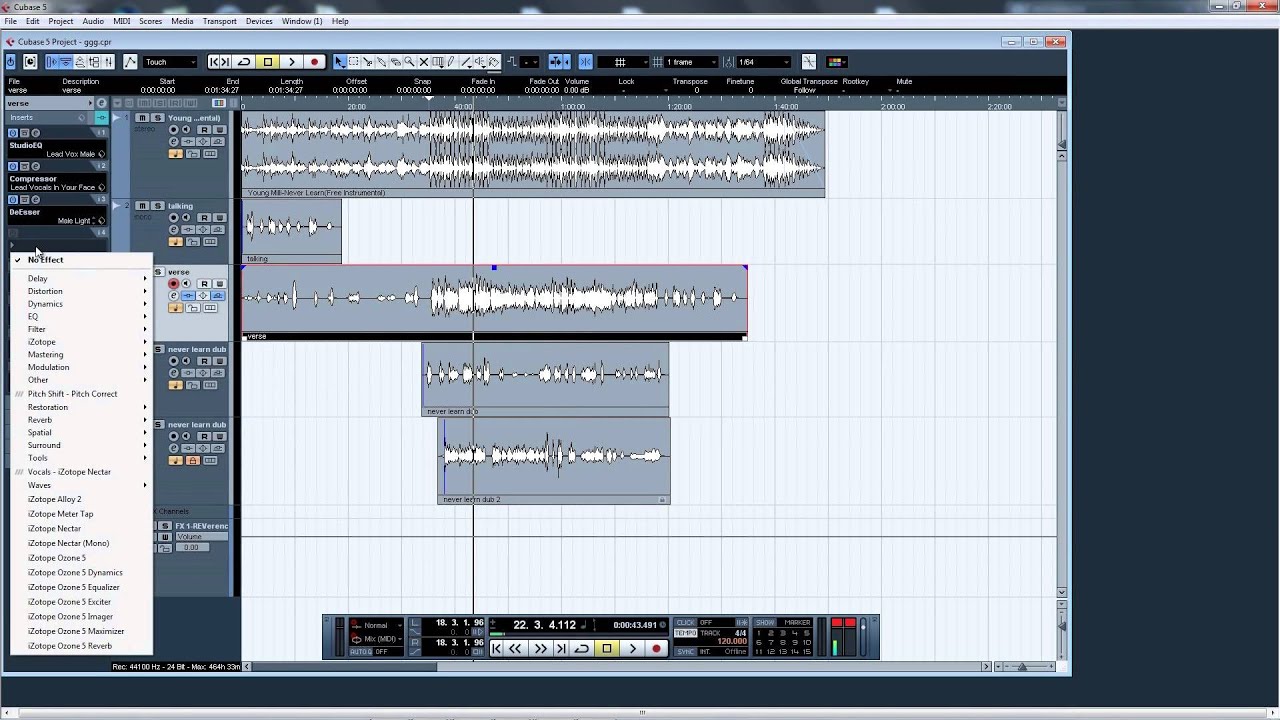Select the Erase tool in toolbar
Screen dimensions: 1280x720
coord(395,62)
